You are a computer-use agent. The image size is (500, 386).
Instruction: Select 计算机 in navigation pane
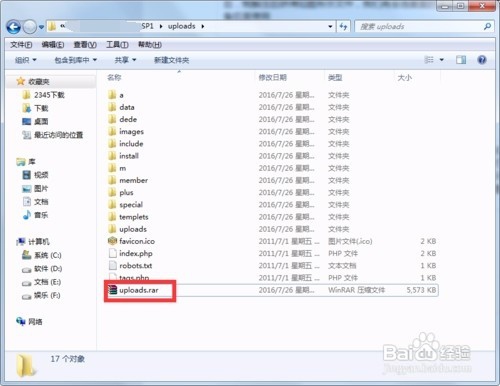(x=39, y=242)
